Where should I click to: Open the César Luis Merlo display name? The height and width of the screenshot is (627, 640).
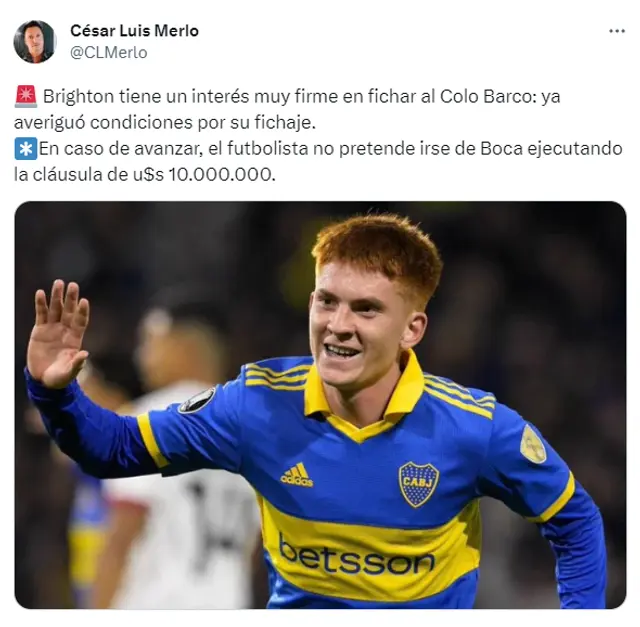coord(134,31)
